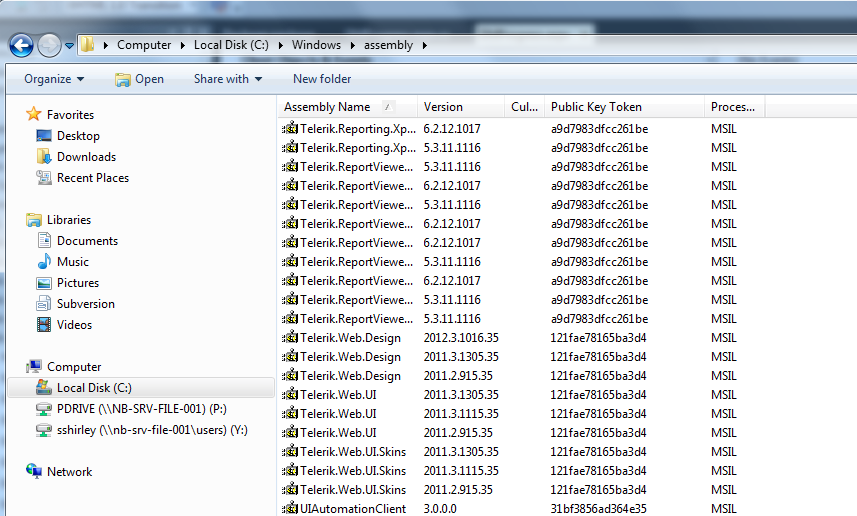Select Windows in the address breadcrumb
This screenshot has width=857, height=516.
point(316,45)
